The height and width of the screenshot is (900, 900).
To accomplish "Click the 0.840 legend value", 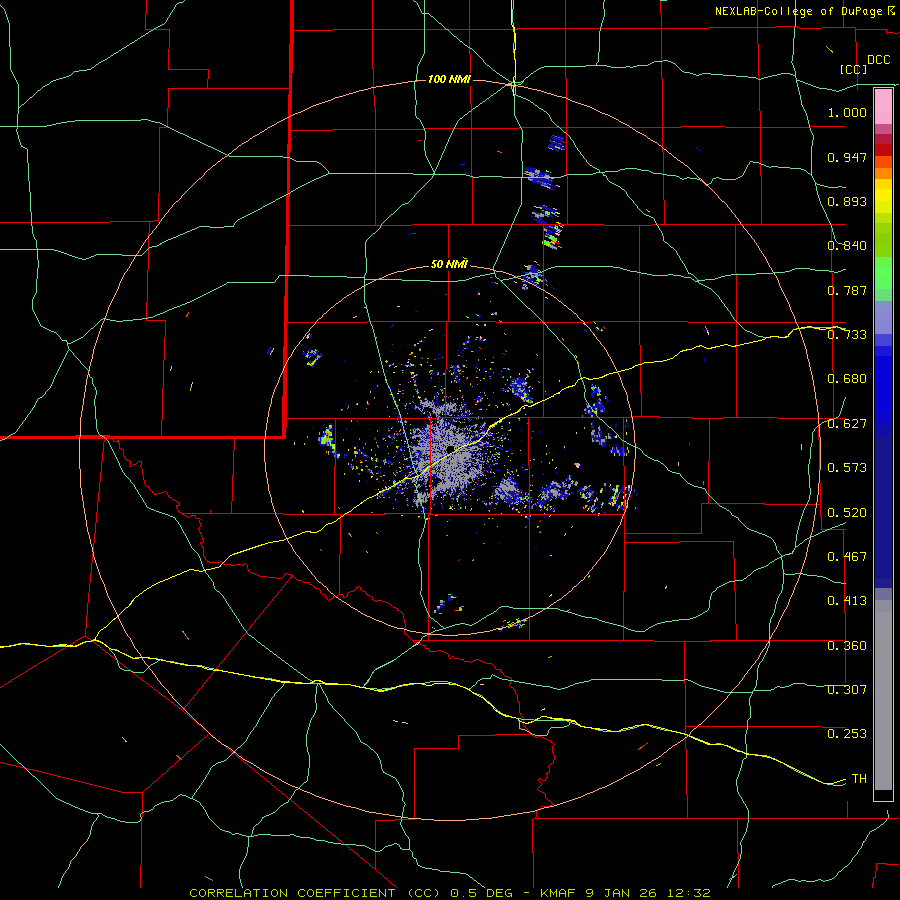I will click(x=847, y=246).
